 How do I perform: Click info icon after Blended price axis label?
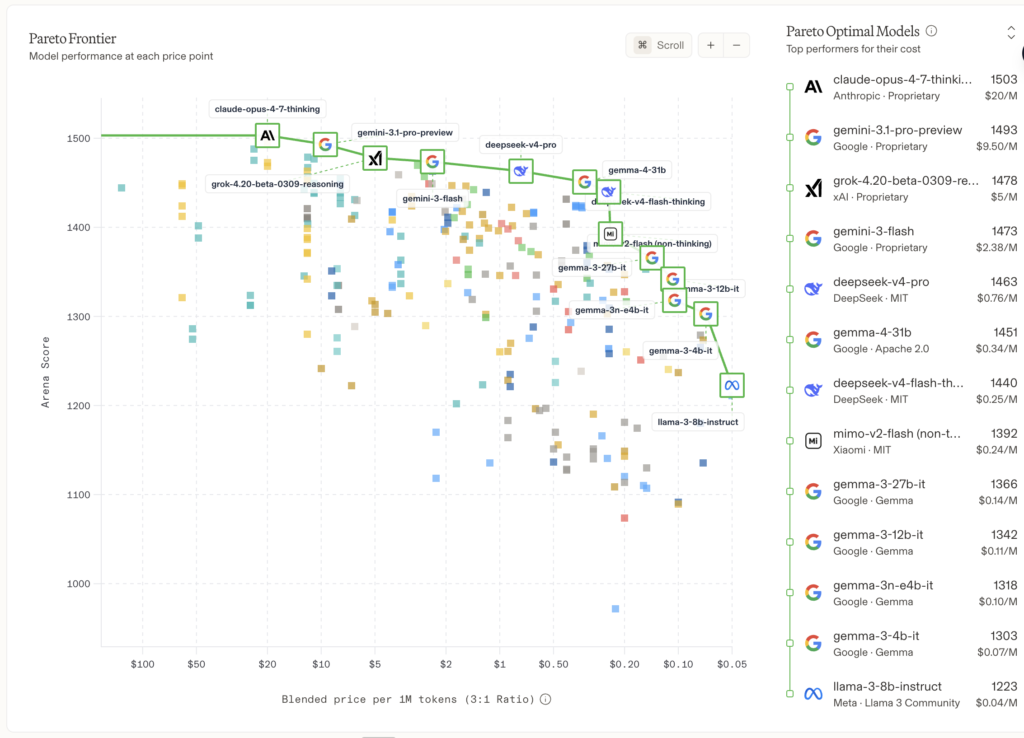[546, 699]
